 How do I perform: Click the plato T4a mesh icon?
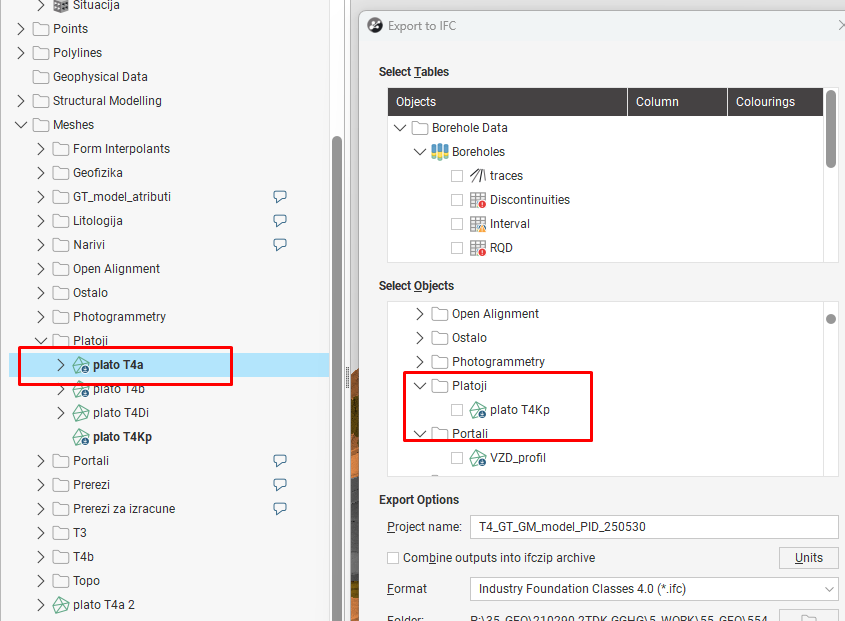pyautogui.click(x=81, y=365)
